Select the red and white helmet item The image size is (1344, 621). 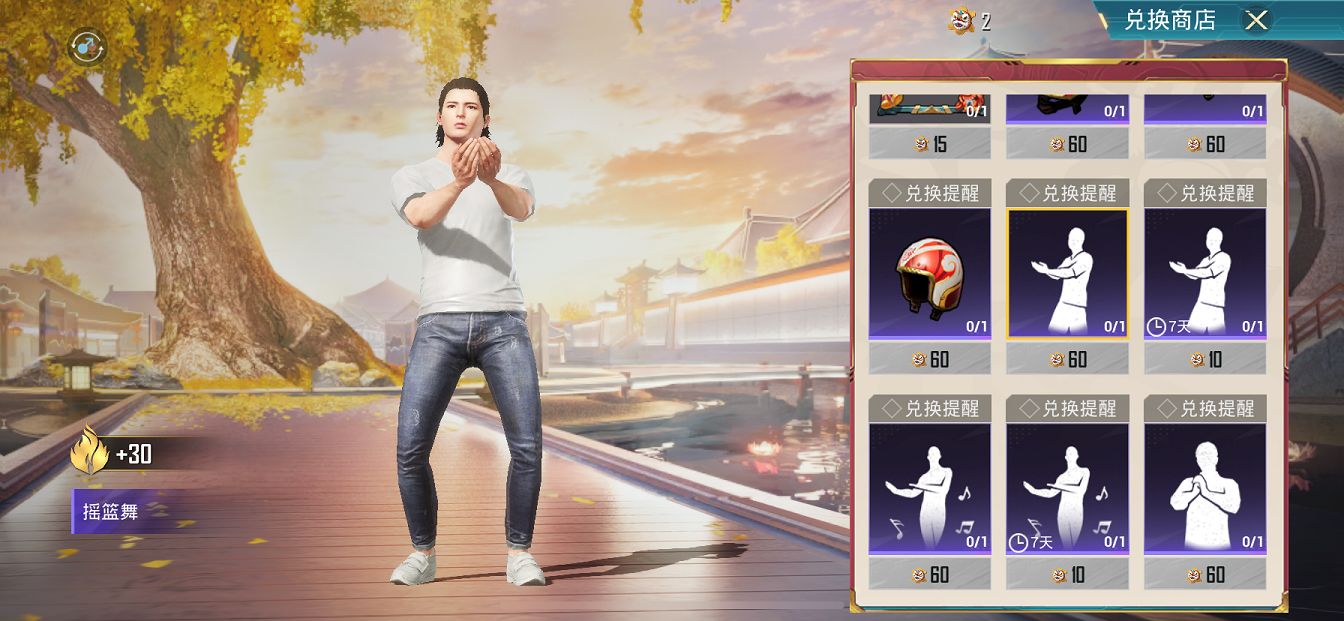929,273
